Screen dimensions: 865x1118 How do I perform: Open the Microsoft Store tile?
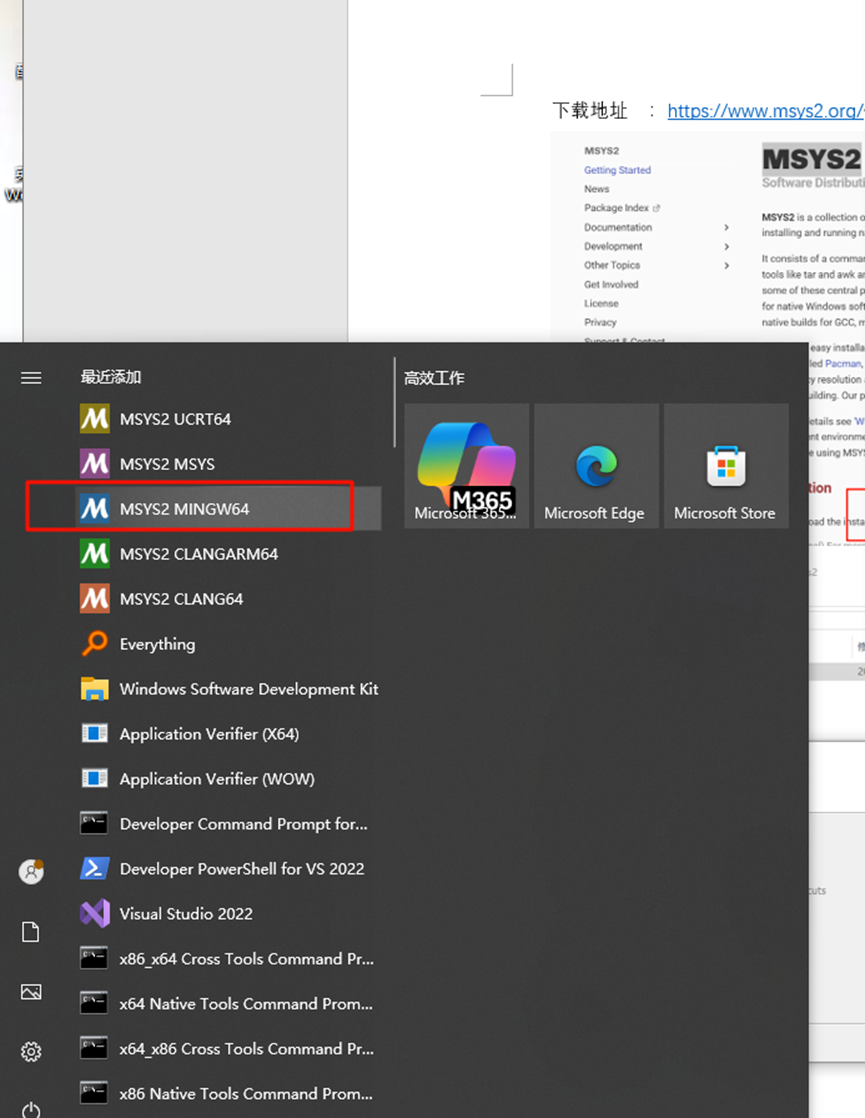726,466
